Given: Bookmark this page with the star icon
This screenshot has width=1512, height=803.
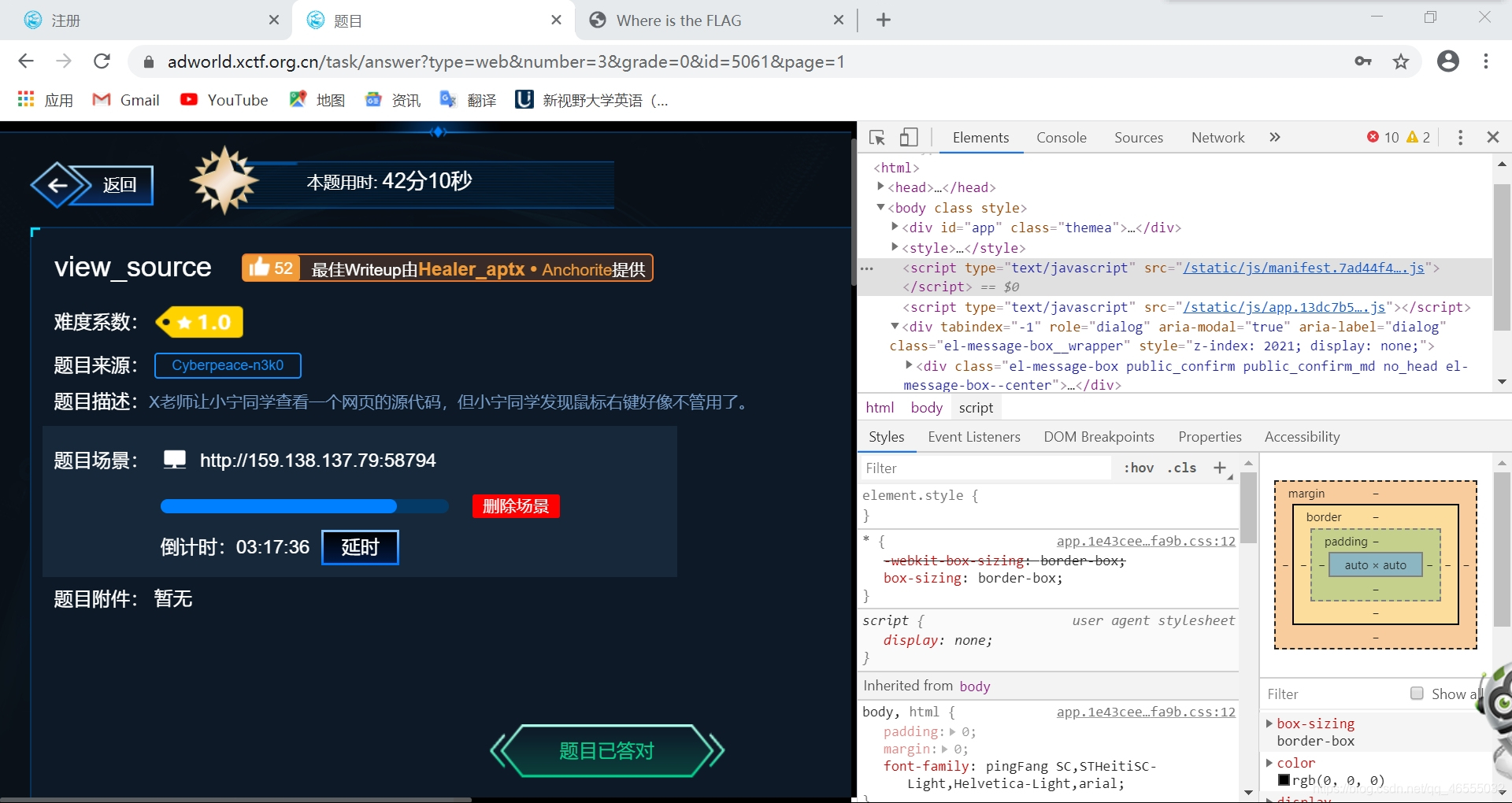Looking at the screenshot, I should [1401, 61].
